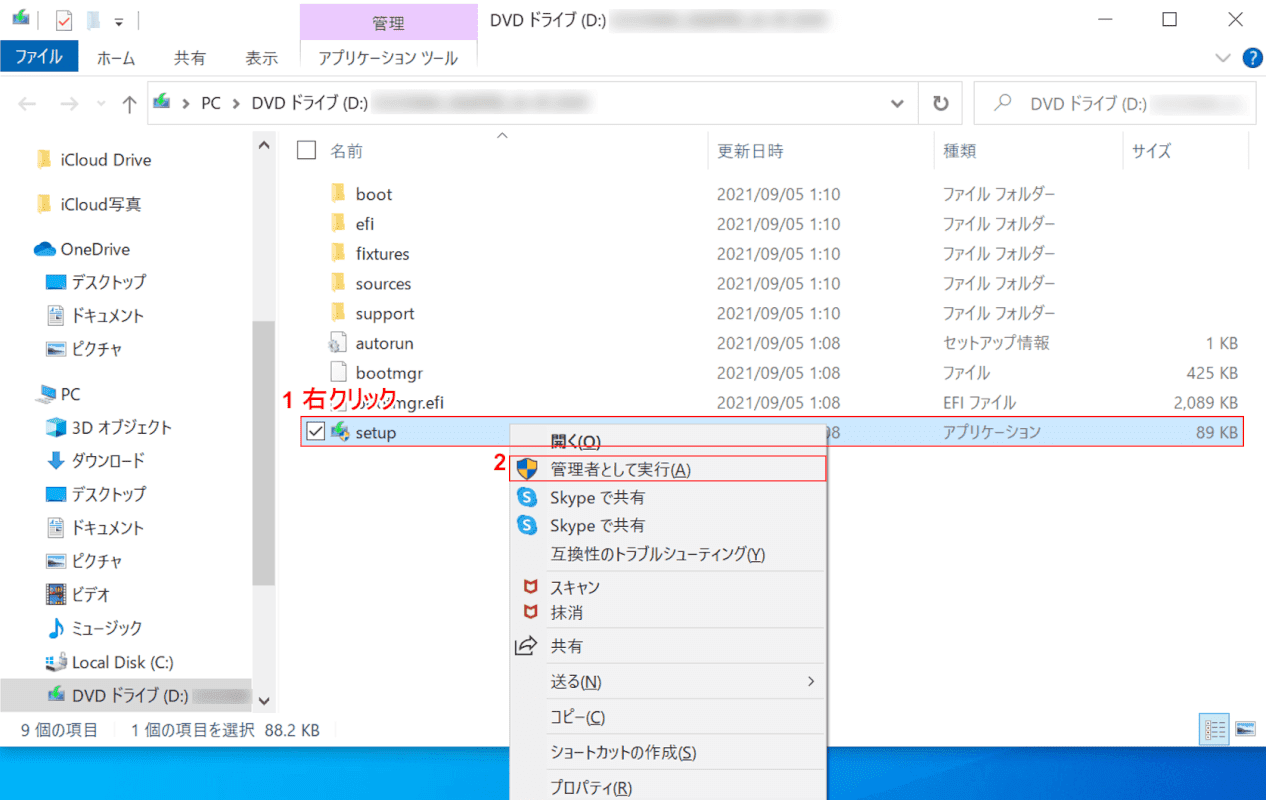Click the help question mark icon
The height and width of the screenshot is (800, 1266).
[1252, 58]
